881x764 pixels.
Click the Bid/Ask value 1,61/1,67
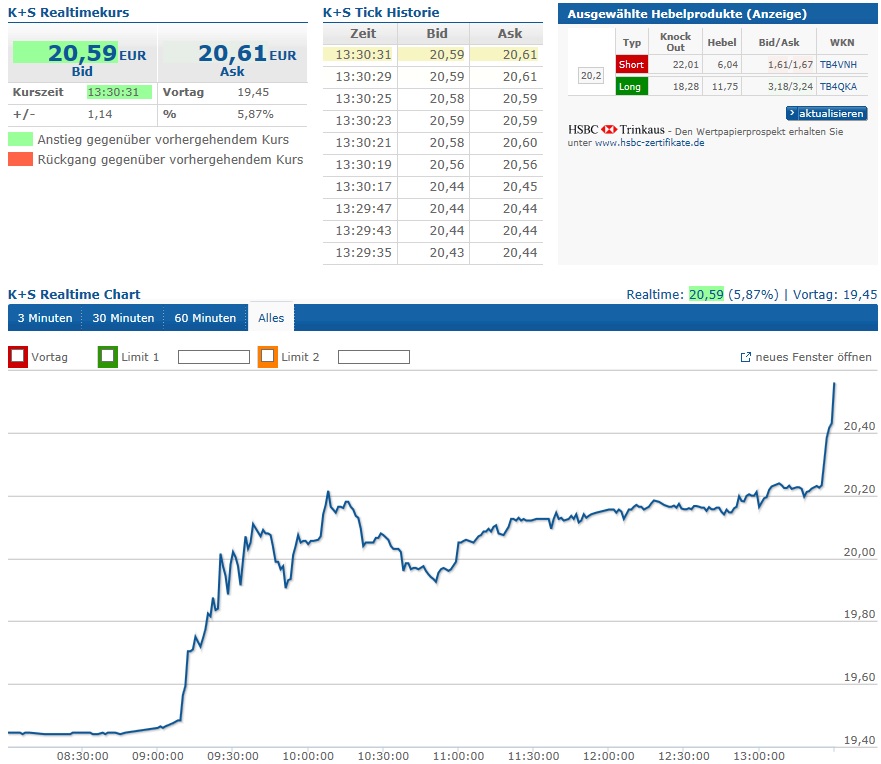click(x=791, y=65)
